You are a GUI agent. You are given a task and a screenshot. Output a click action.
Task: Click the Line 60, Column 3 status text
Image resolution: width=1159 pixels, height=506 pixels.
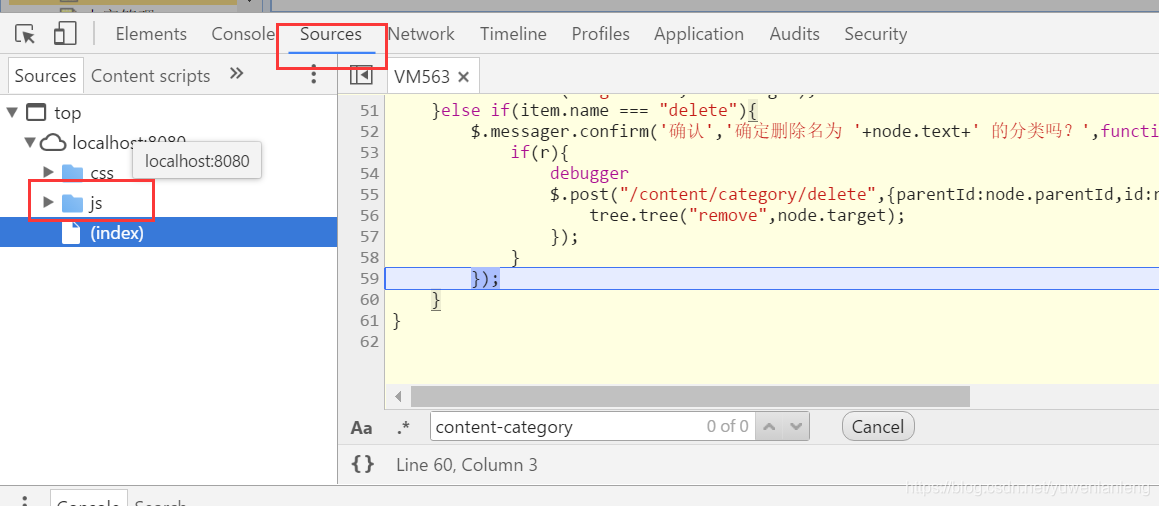tap(466, 465)
